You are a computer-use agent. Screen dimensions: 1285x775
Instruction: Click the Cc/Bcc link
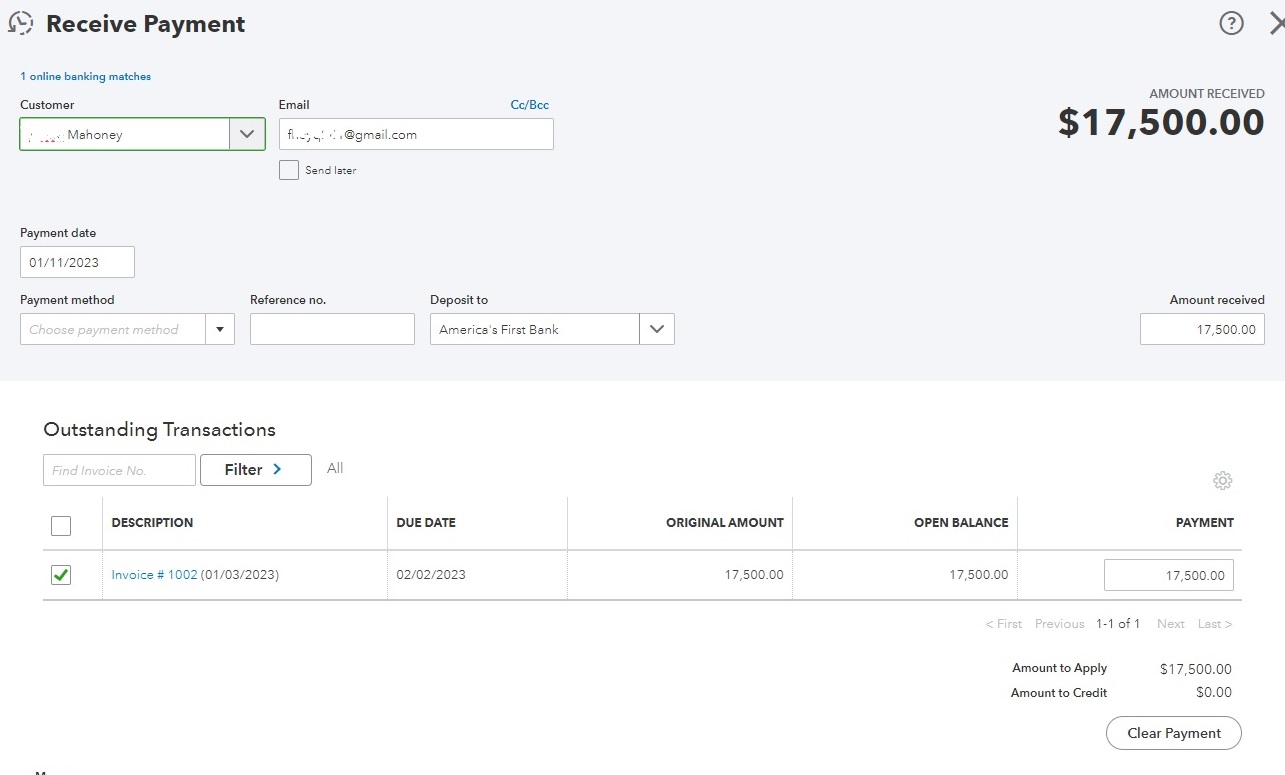tap(529, 105)
